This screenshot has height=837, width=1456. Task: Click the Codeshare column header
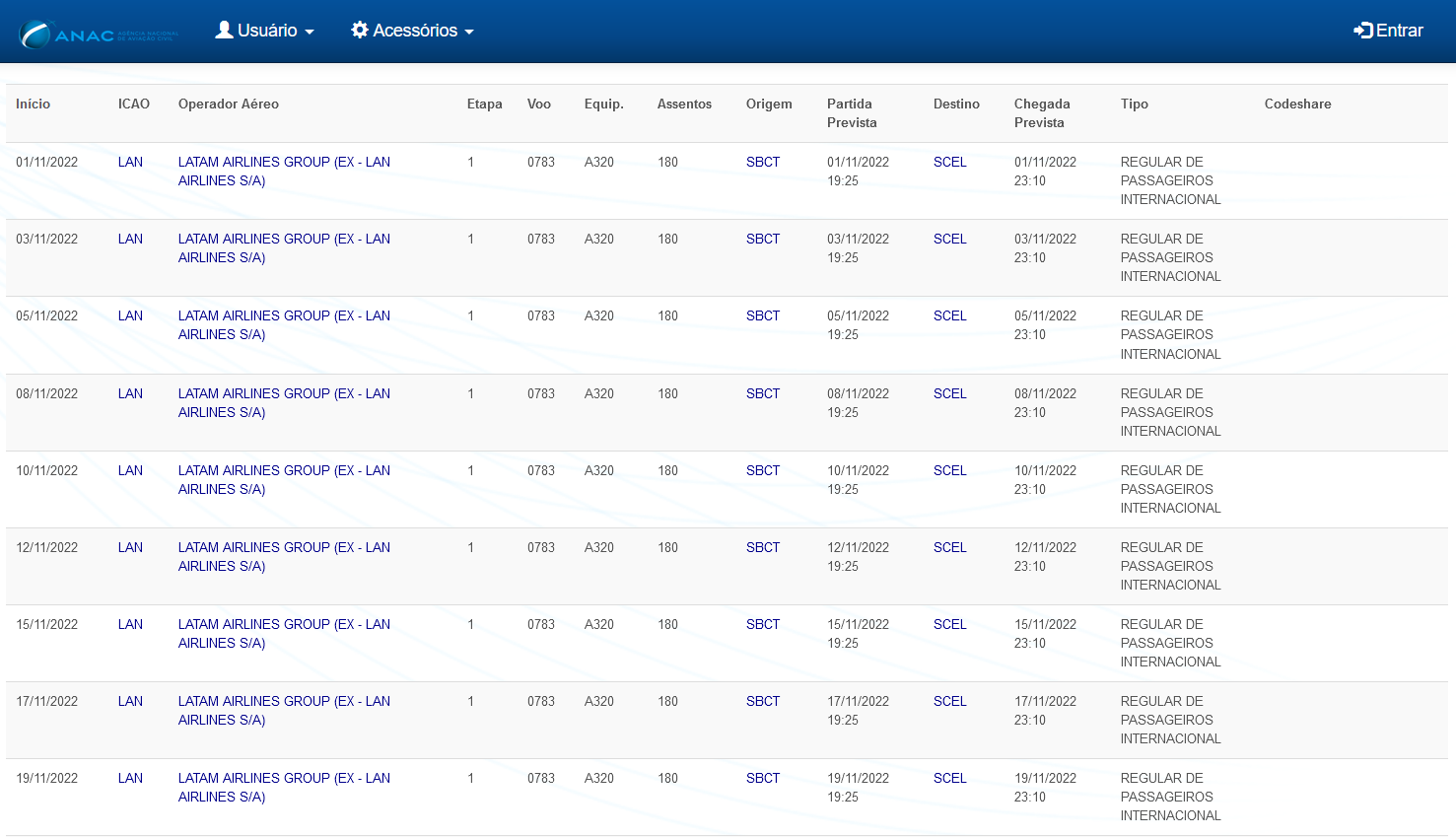tap(1297, 104)
